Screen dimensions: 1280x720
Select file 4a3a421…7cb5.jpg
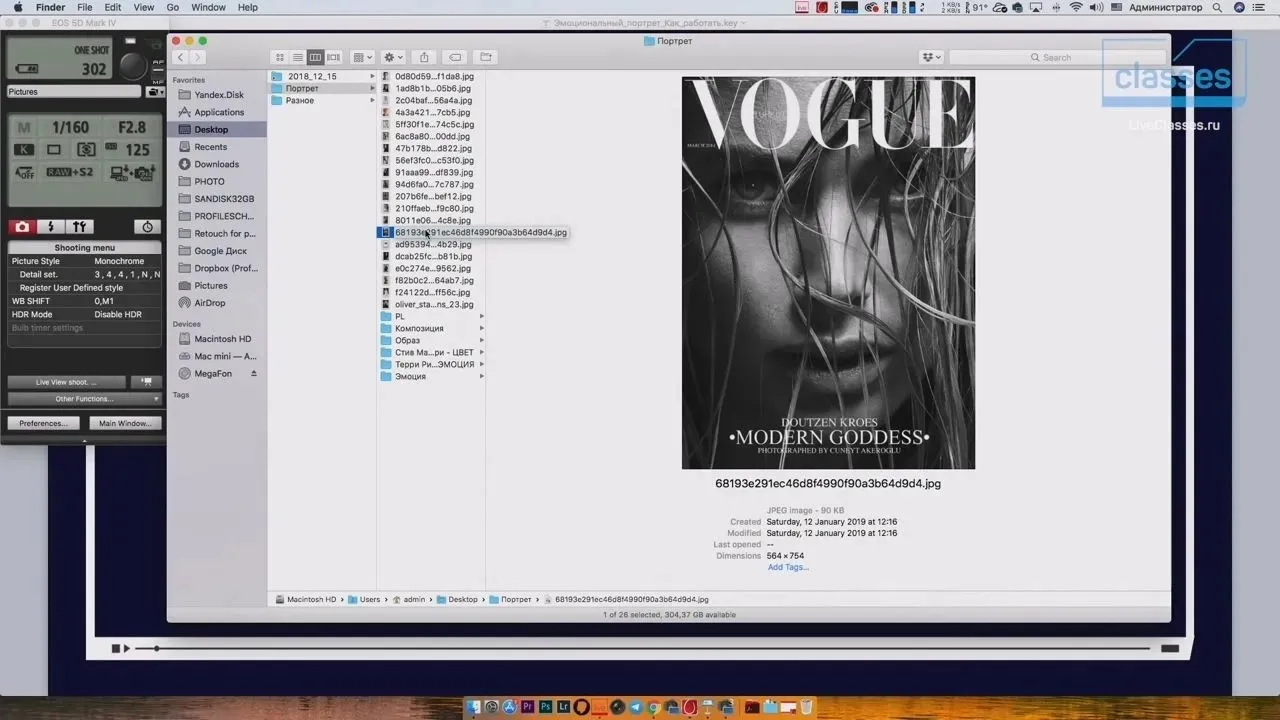(x=430, y=112)
